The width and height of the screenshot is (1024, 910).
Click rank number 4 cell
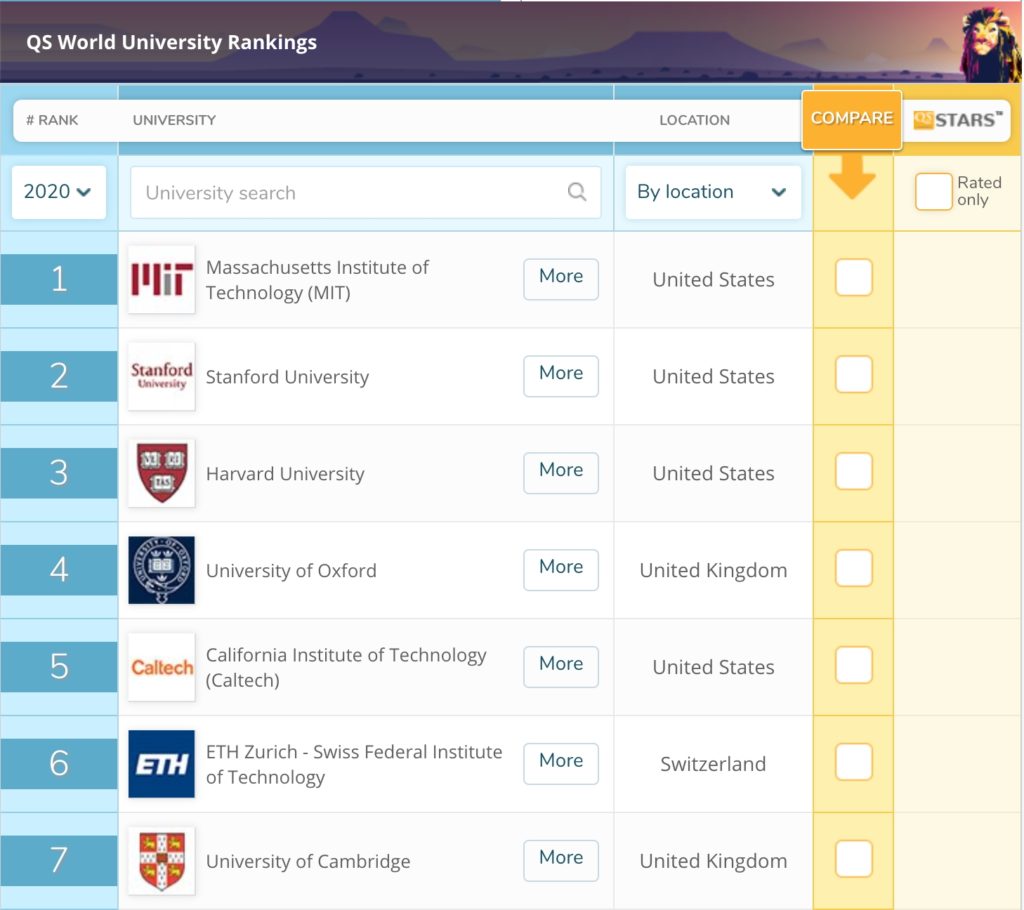coord(59,570)
